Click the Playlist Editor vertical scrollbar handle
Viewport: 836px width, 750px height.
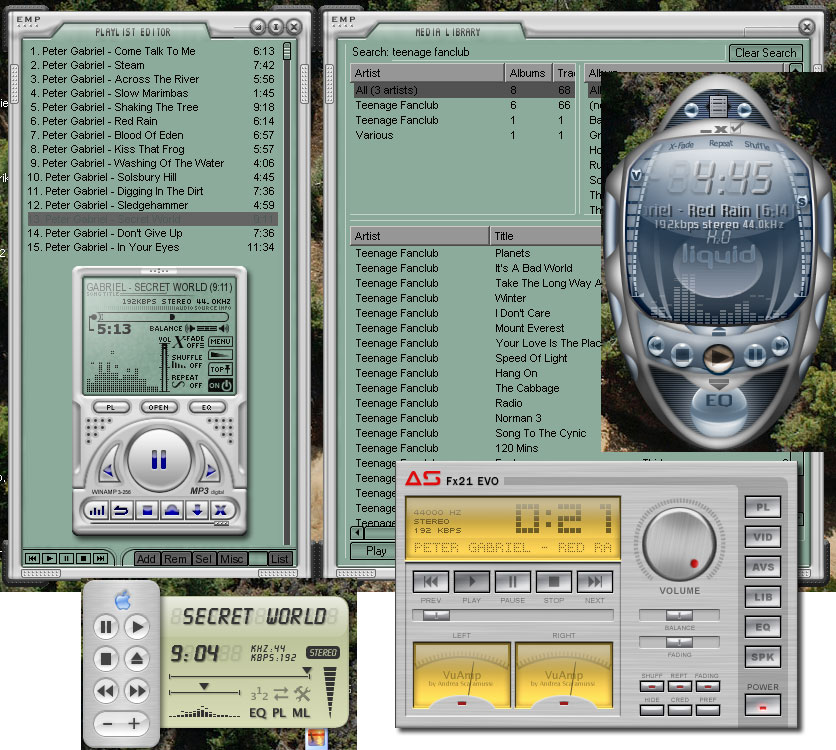pos(287,51)
